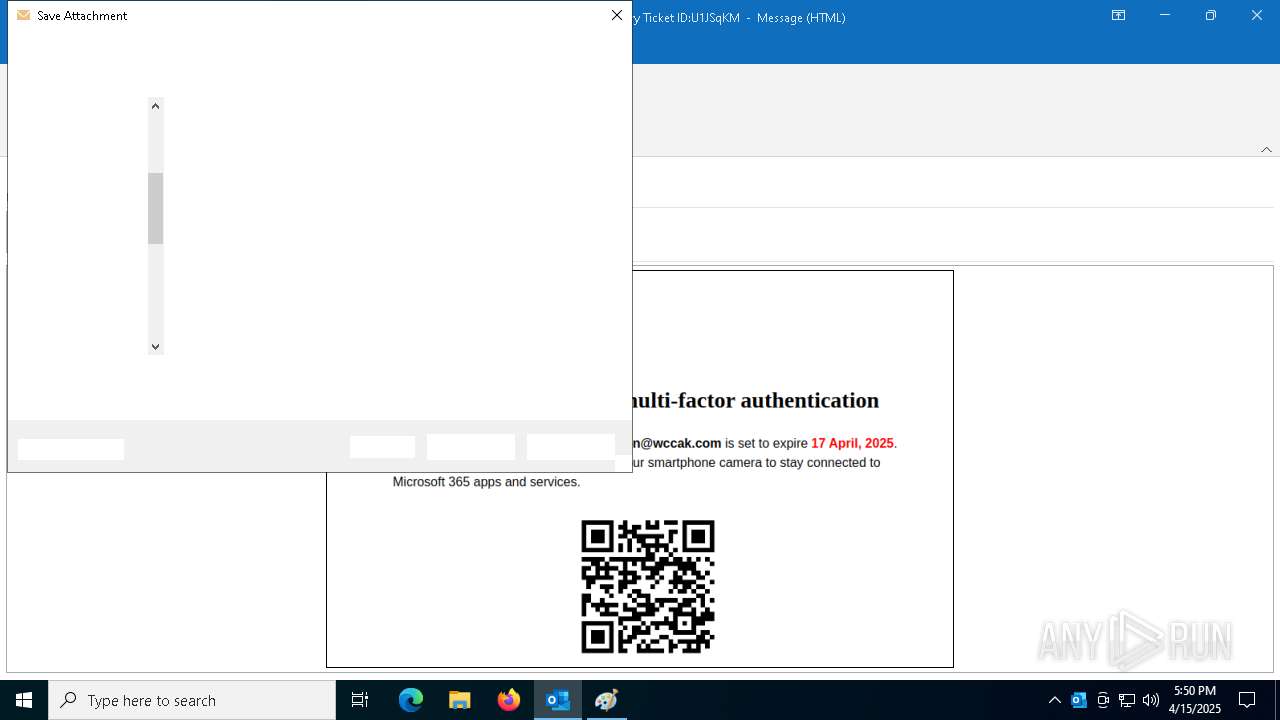Click the red '17 April, 2025' expiry date
This screenshot has width=1280, height=720.
click(852, 443)
